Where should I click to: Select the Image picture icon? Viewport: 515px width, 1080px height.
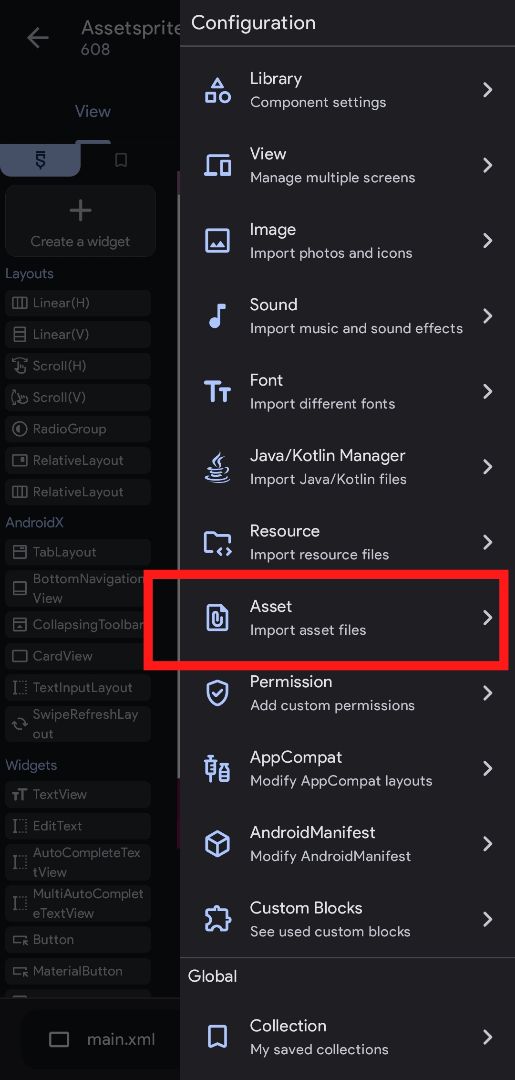point(218,241)
